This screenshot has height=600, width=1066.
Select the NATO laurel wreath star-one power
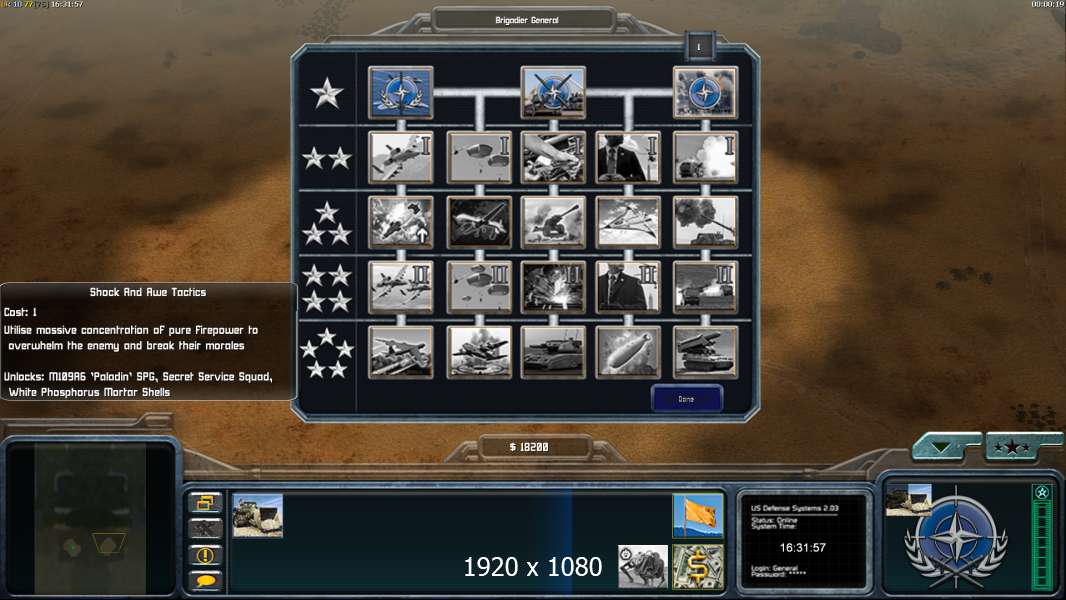coord(400,92)
